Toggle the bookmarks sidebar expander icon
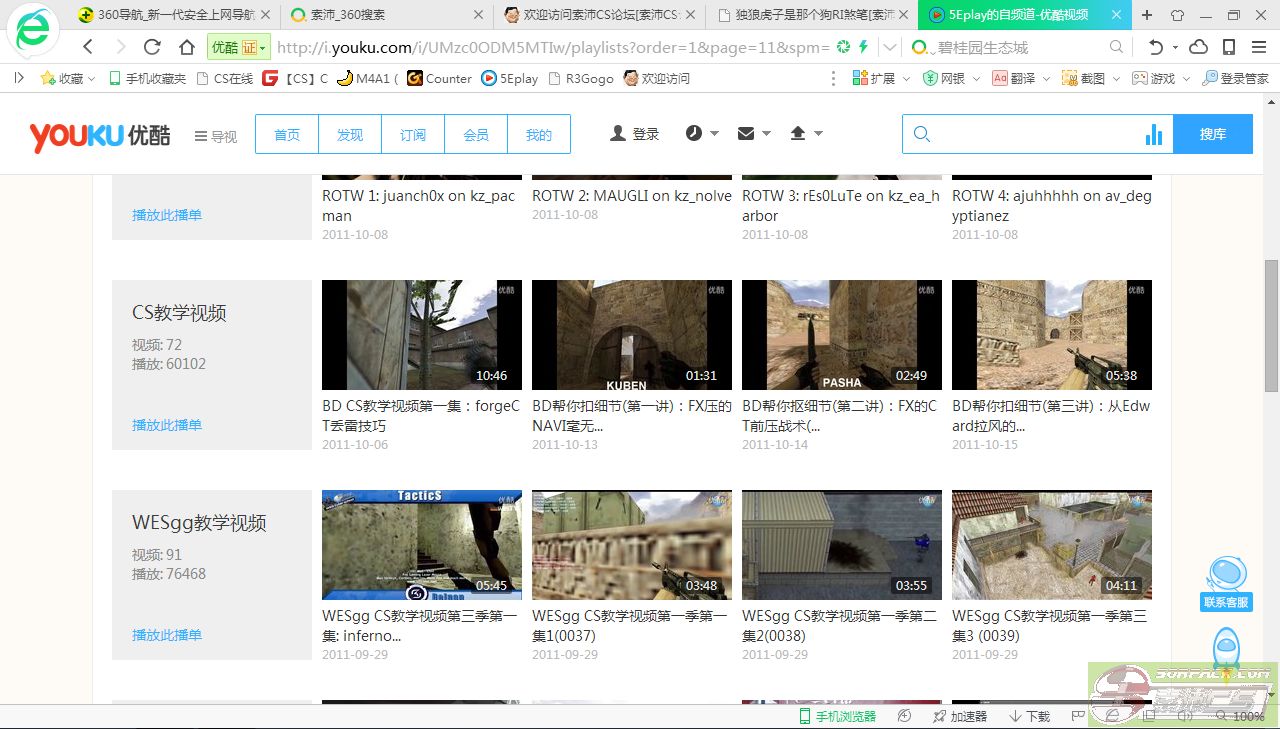This screenshot has width=1280, height=729. point(18,78)
